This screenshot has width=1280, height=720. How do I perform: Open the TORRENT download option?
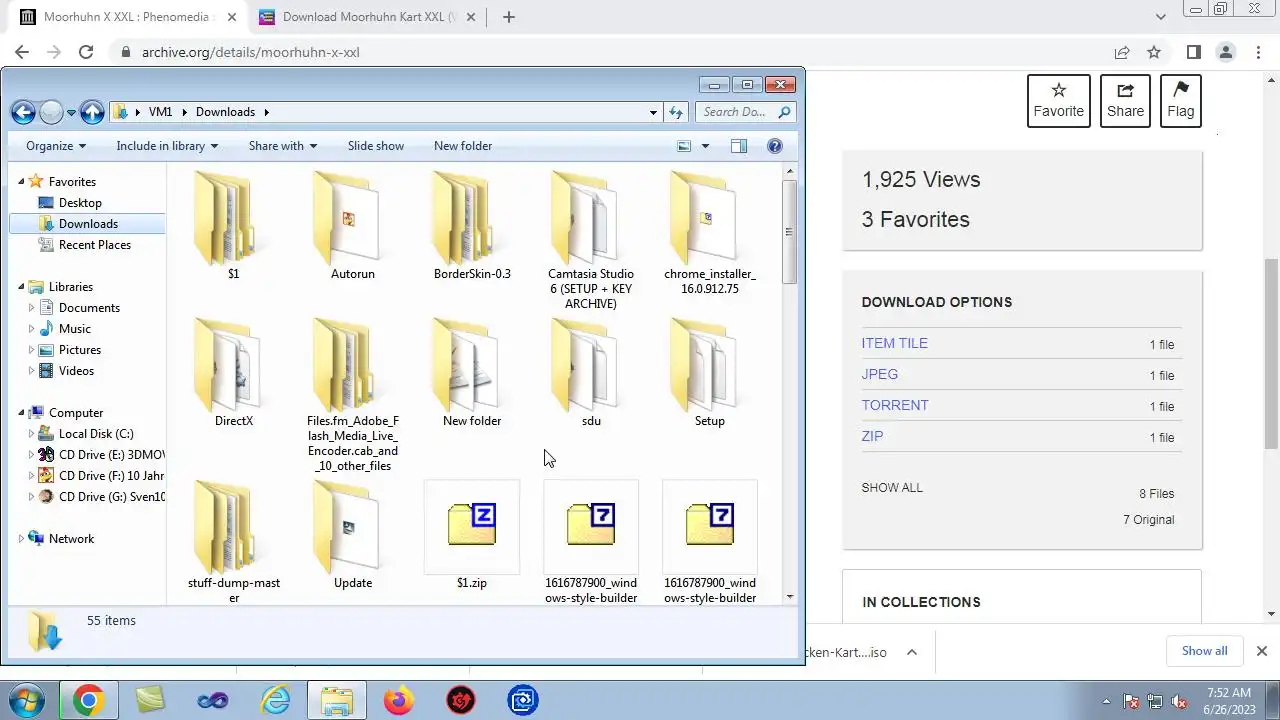895,405
